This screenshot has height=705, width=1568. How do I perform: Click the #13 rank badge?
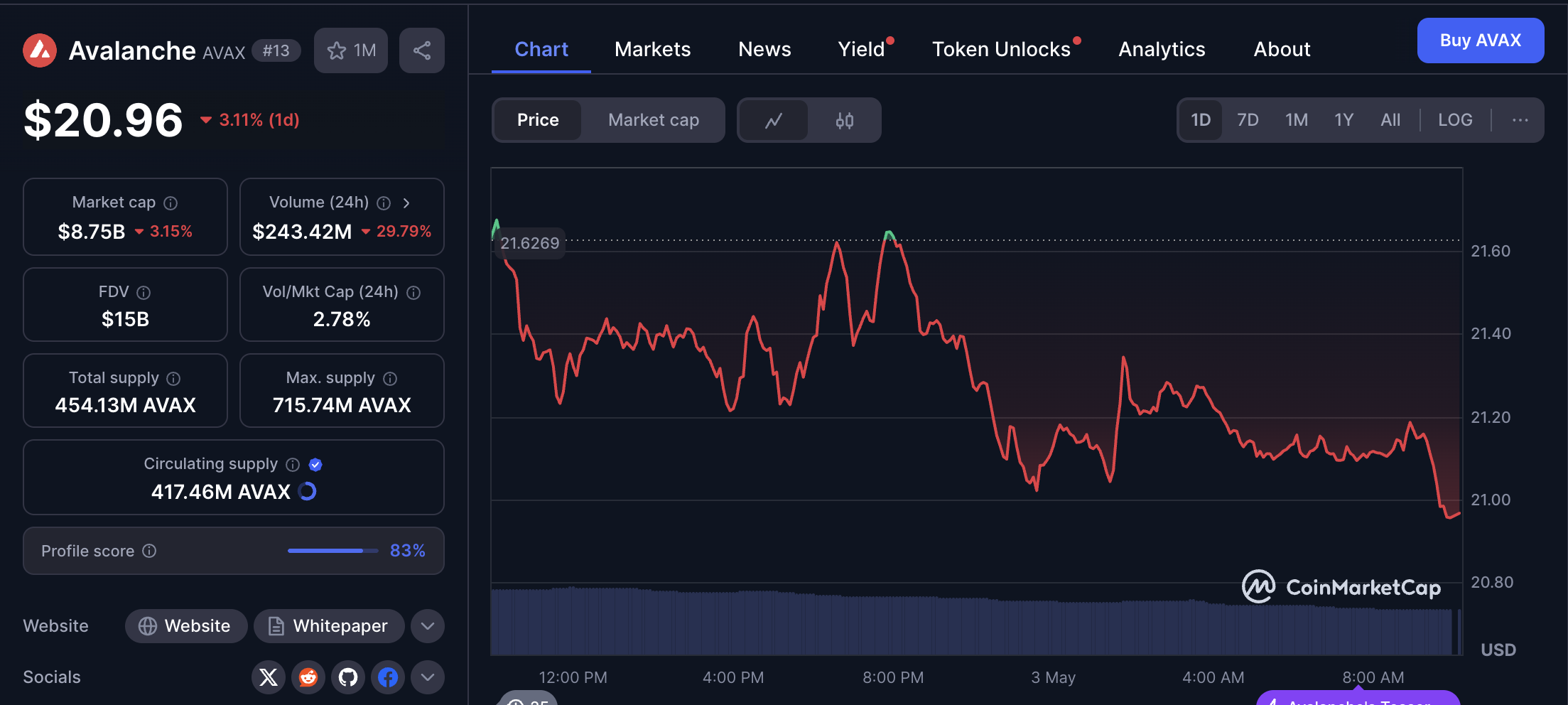(x=276, y=50)
